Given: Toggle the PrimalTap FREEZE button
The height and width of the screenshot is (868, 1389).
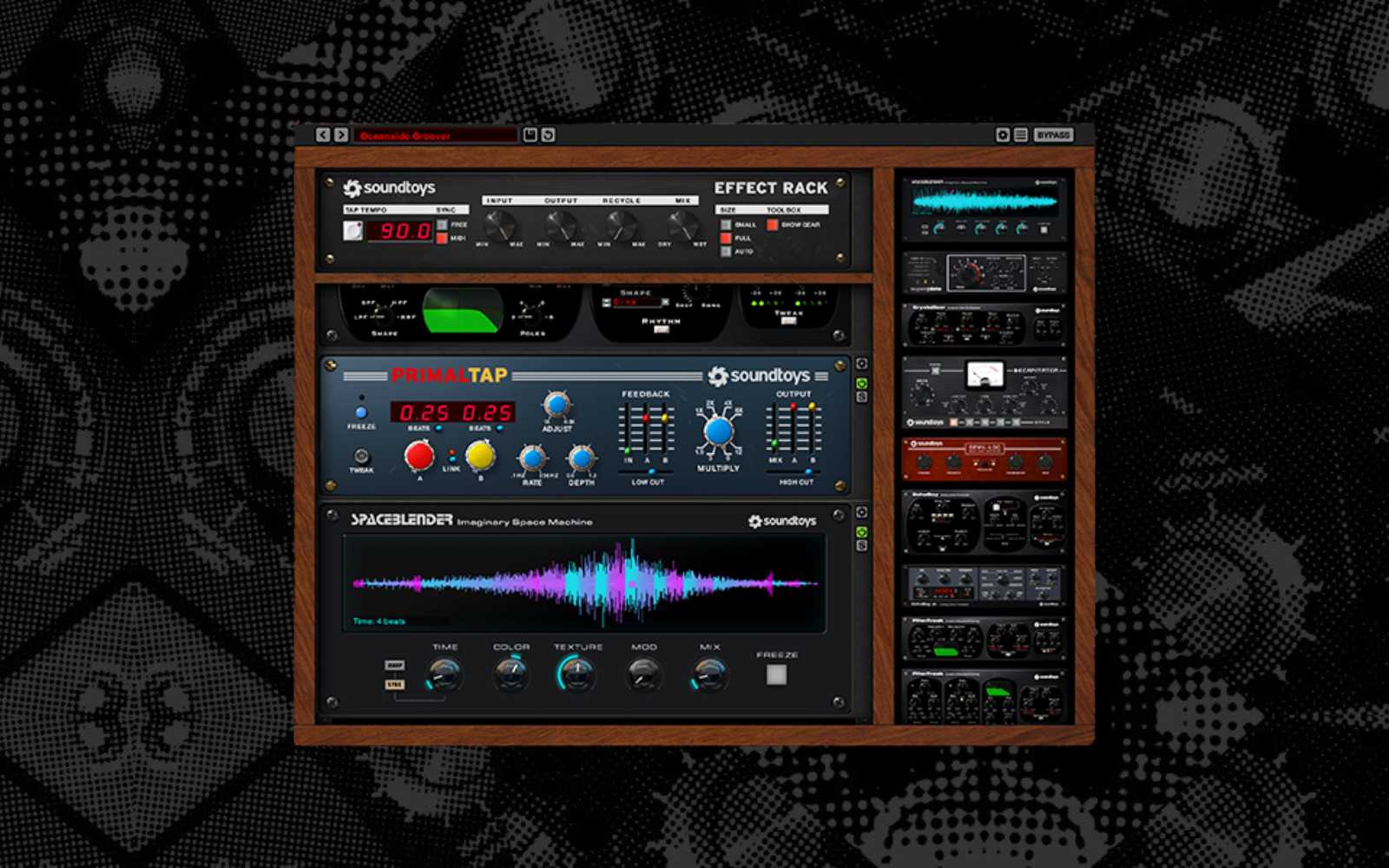Looking at the screenshot, I should [361, 413].
